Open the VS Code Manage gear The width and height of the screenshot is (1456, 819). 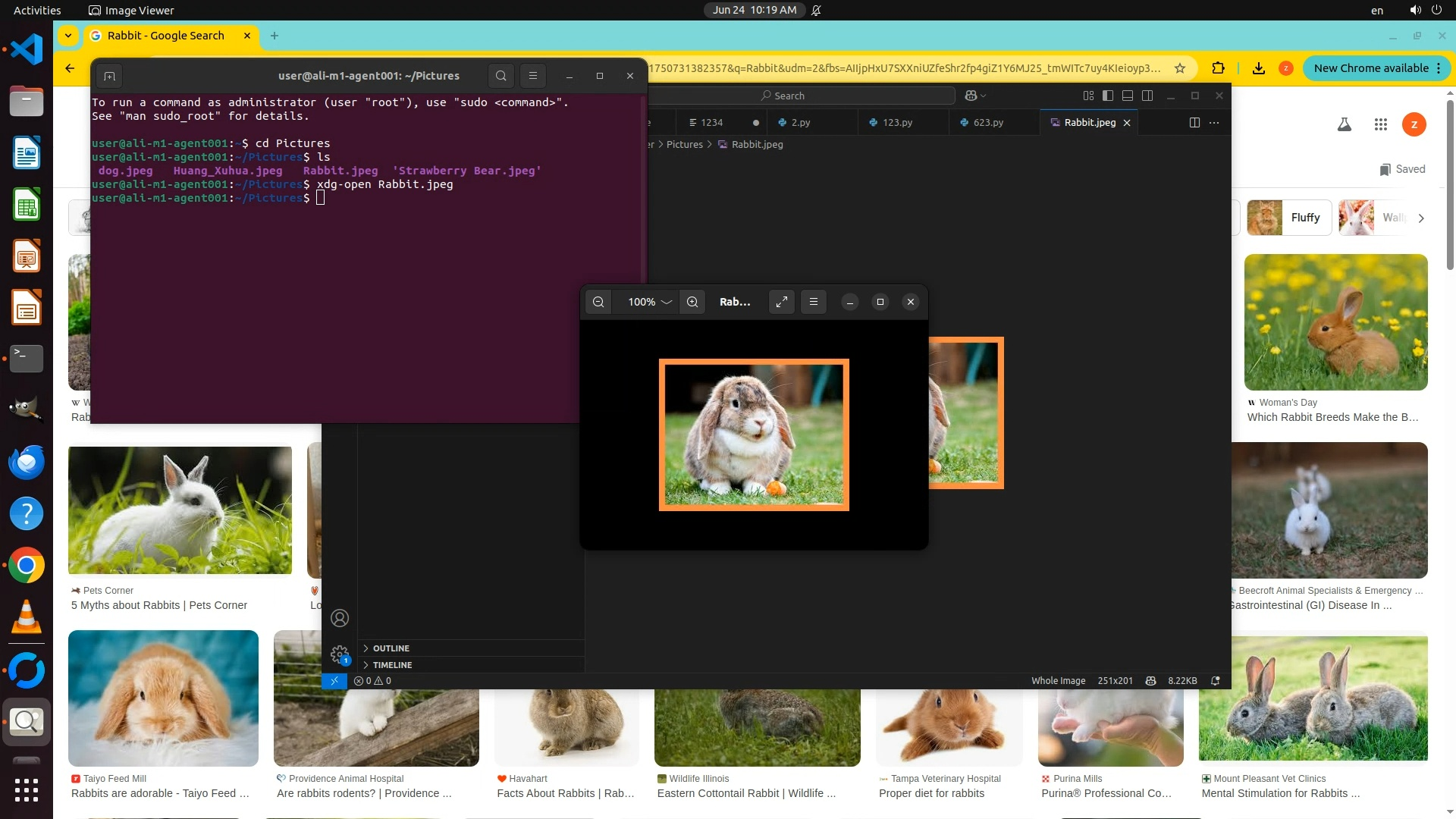click(x=339, y=654)
